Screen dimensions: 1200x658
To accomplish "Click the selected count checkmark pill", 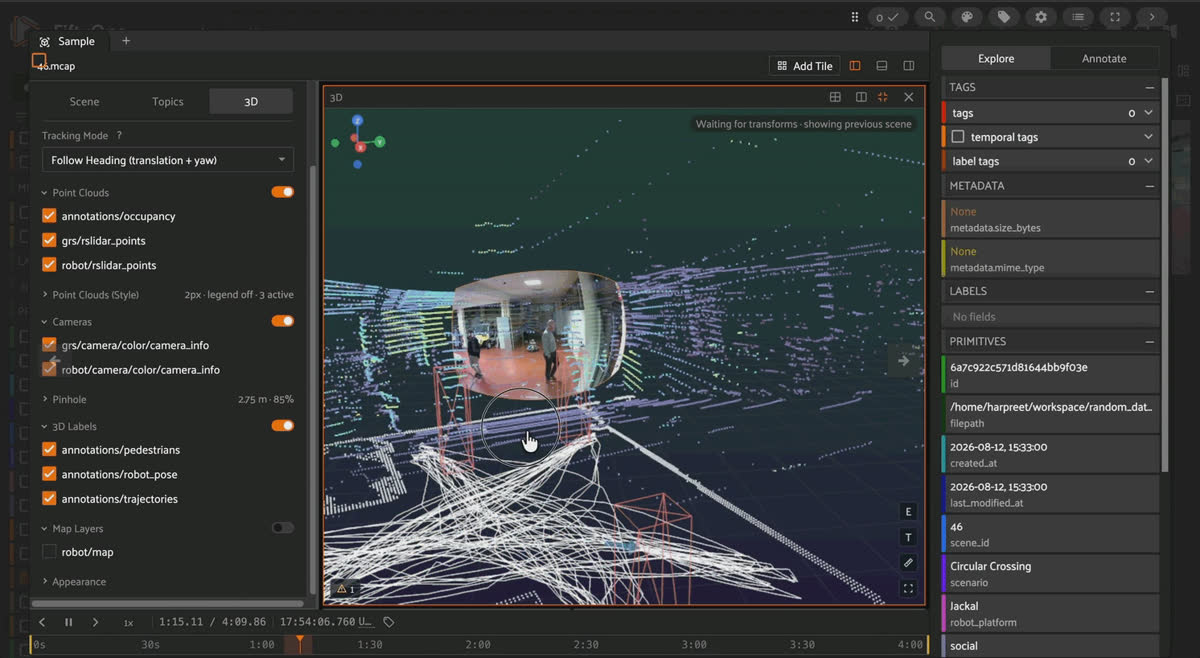I will click(x=888, y=17).
